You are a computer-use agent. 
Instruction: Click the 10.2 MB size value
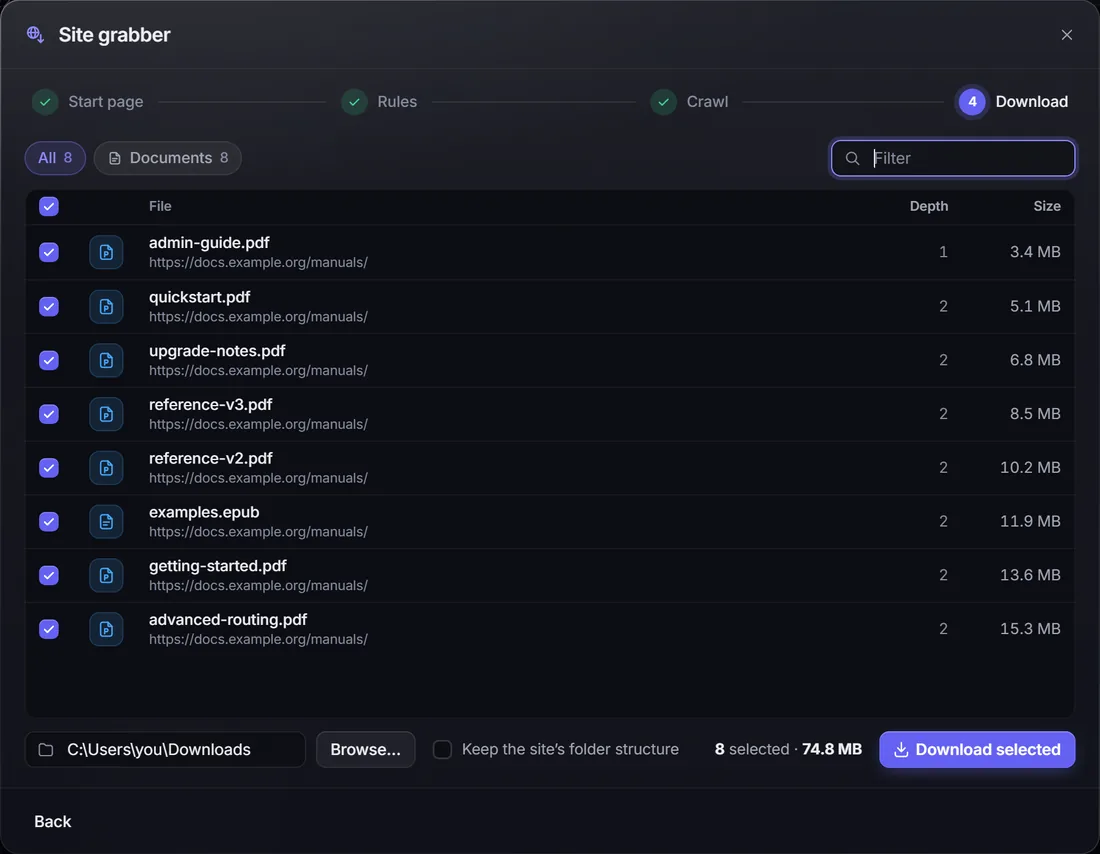tap(1030, 468)
